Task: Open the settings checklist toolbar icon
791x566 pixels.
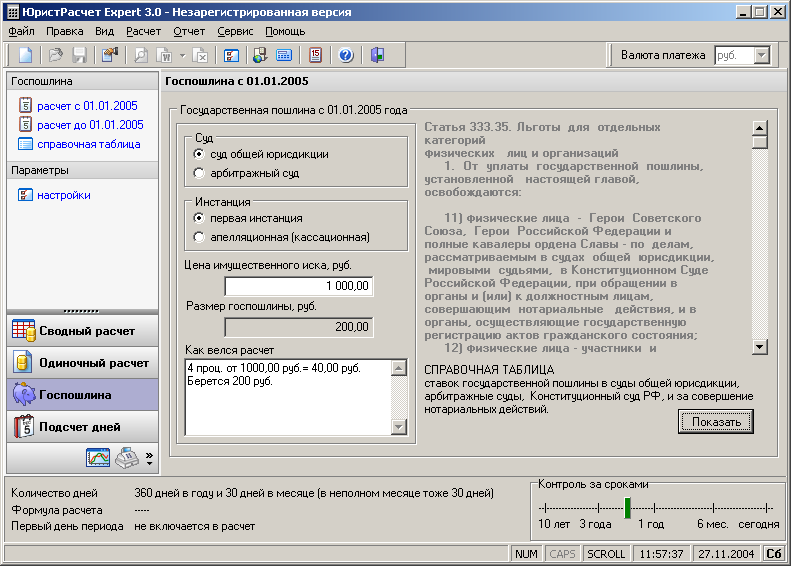Action: pos(231,55)
